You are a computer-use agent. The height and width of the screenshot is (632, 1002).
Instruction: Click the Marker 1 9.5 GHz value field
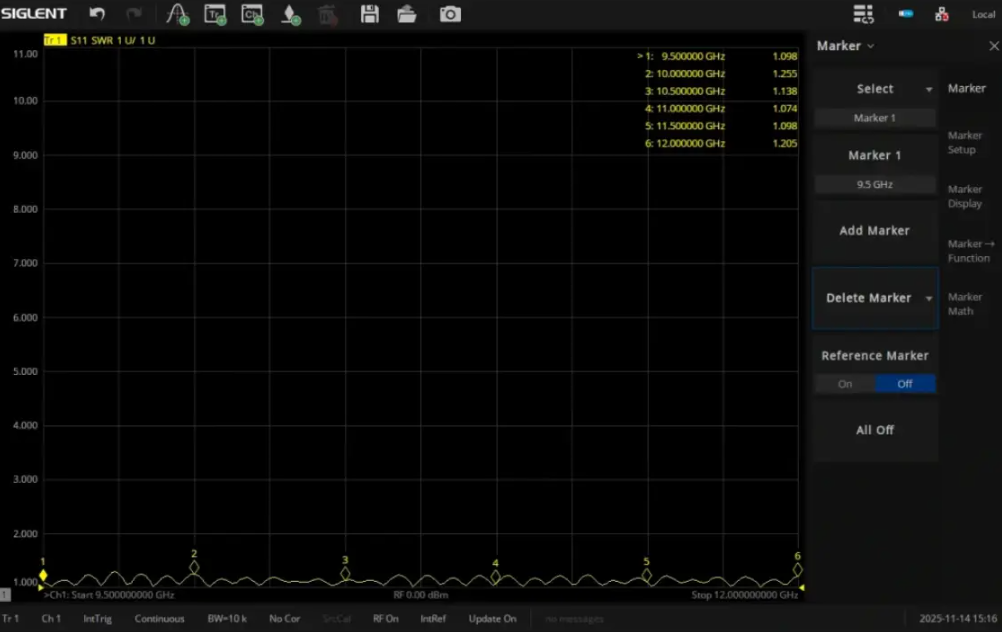tap(874, 185)
